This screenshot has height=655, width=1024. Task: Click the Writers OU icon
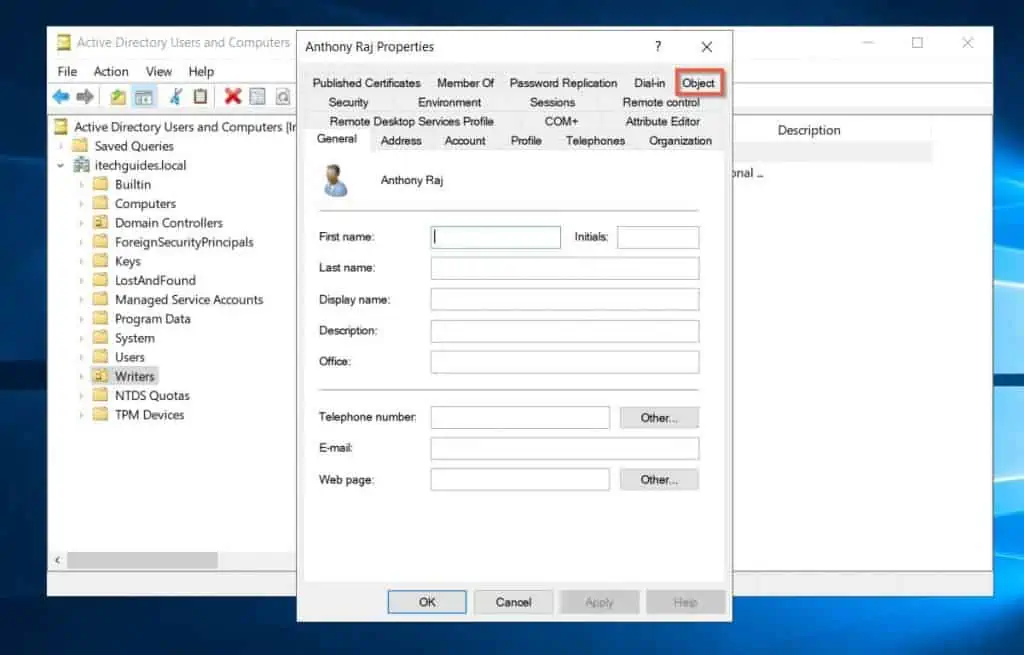coord(100,376)
